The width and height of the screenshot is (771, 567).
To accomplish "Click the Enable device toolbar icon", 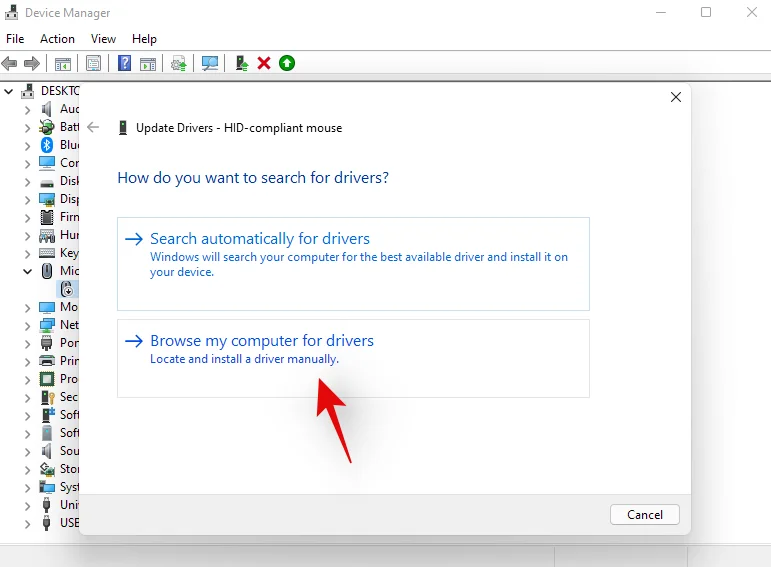I will pyautogui.click(x=241, y=63).
